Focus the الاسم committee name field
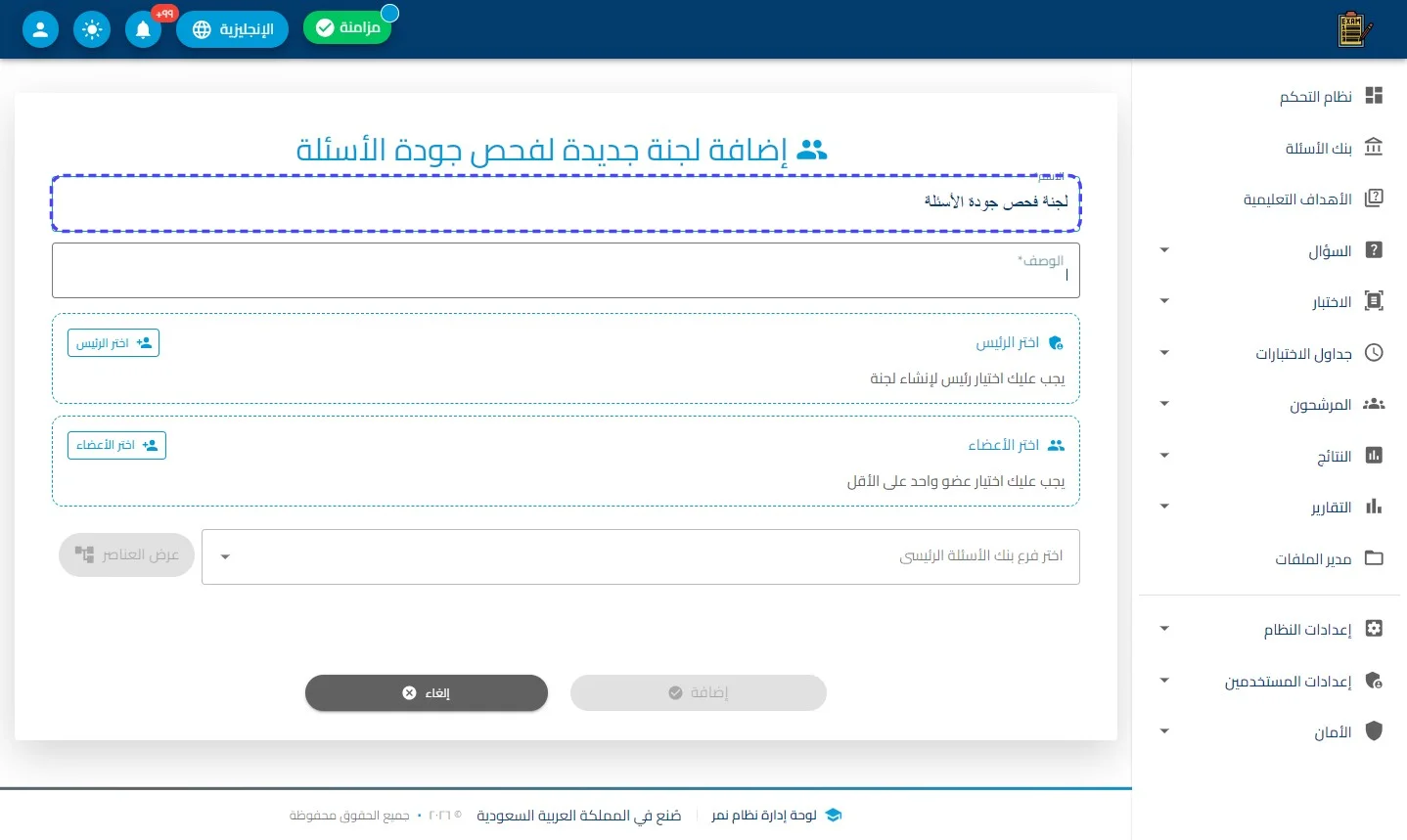Image resolution: width=1407 pixels, height=840 pixels. pyautogui.click(x=566, y=203)
